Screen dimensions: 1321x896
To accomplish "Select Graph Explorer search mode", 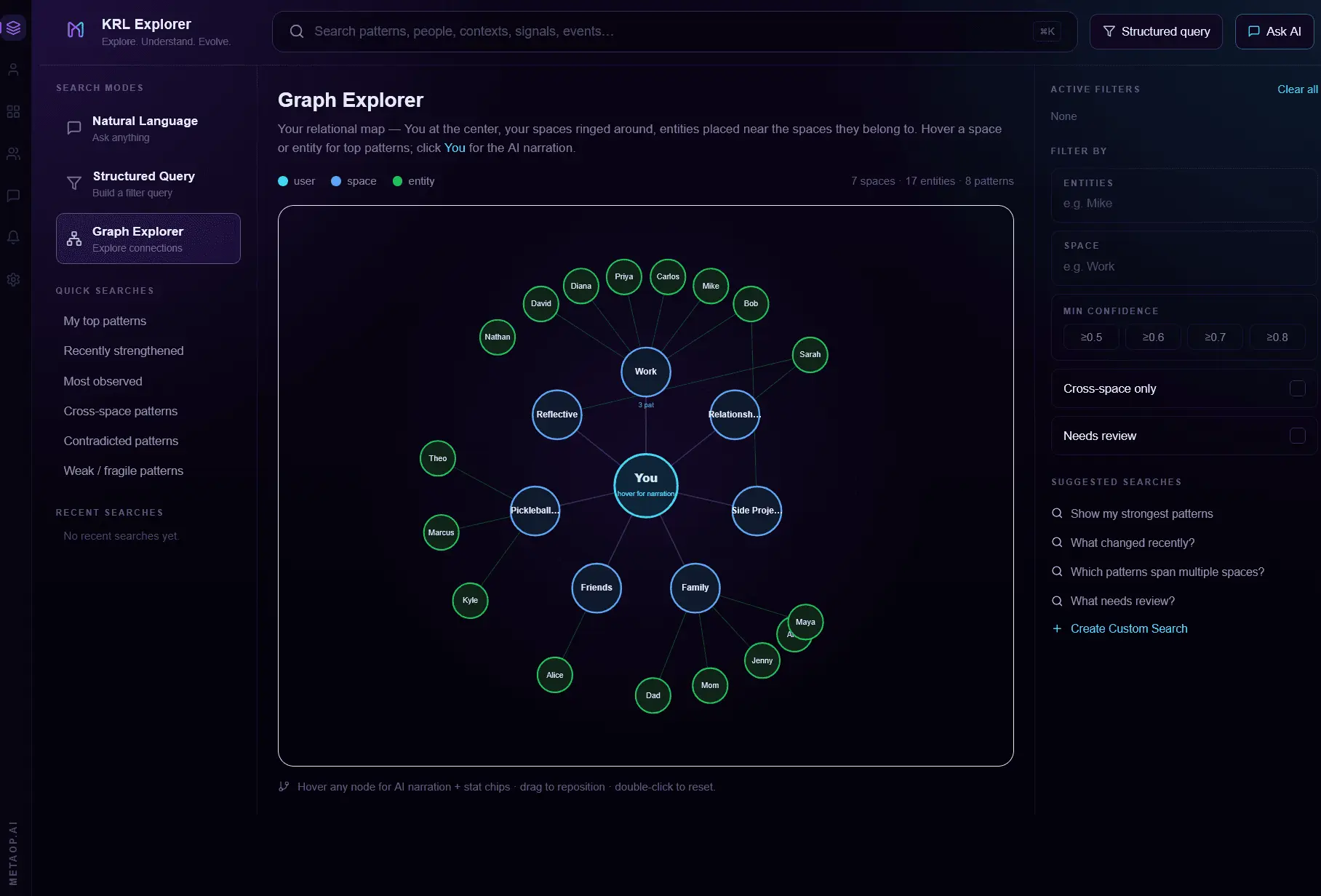I will click(148, 239).
